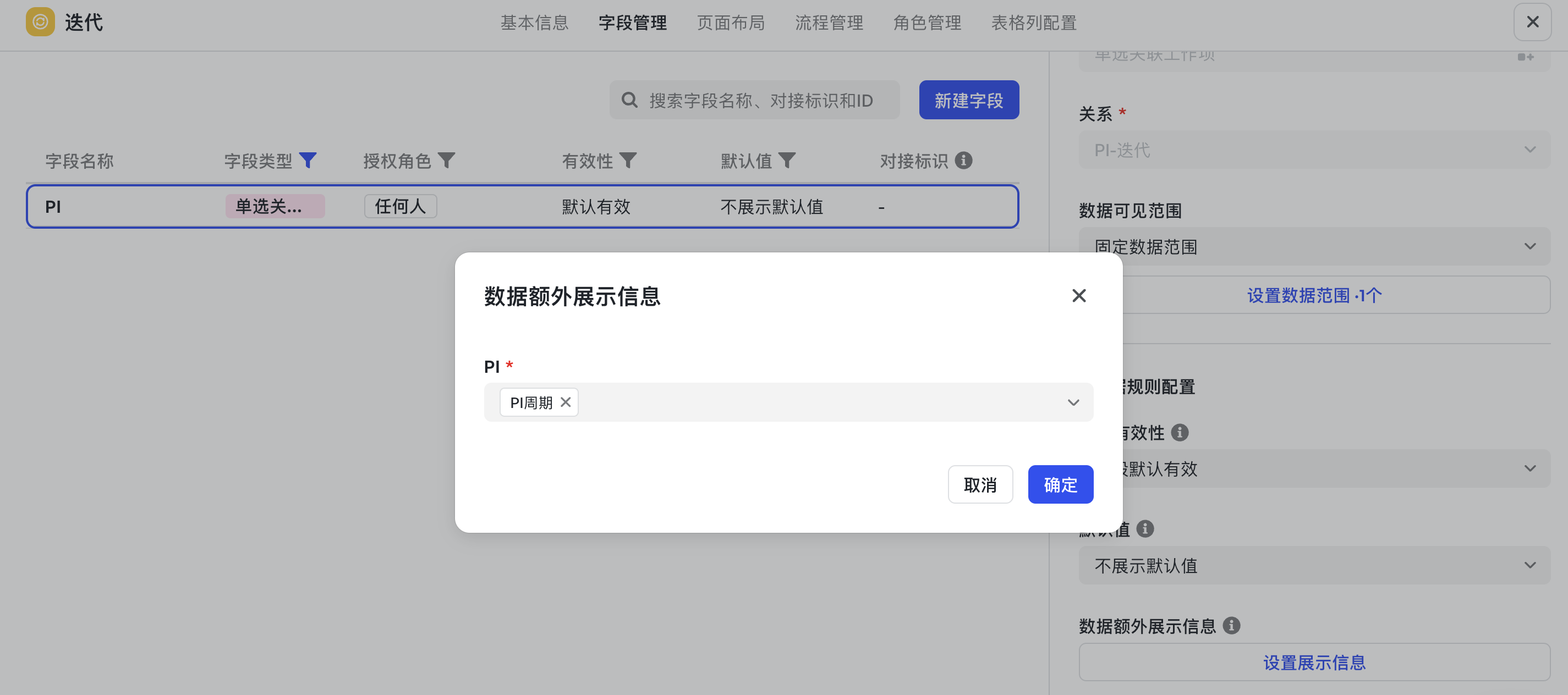The height and width of the screenshot is (695, 1568).
Task: Click the 任何人 role tag
Action: point(400,206)
